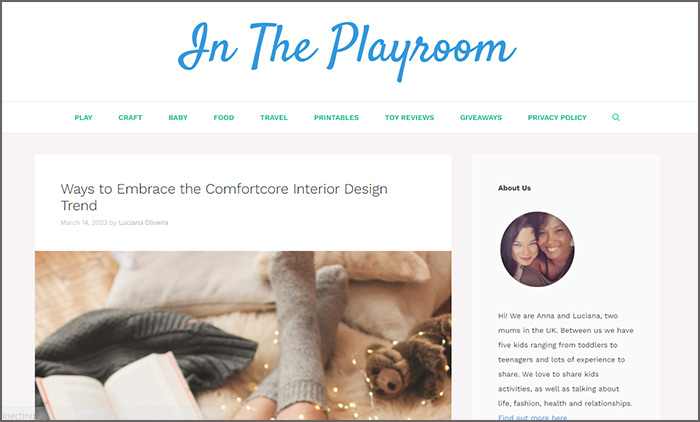This screenshot has height=422, width=700.
Task: Open the cozy socks featured image
Action: tap(243, 335)
